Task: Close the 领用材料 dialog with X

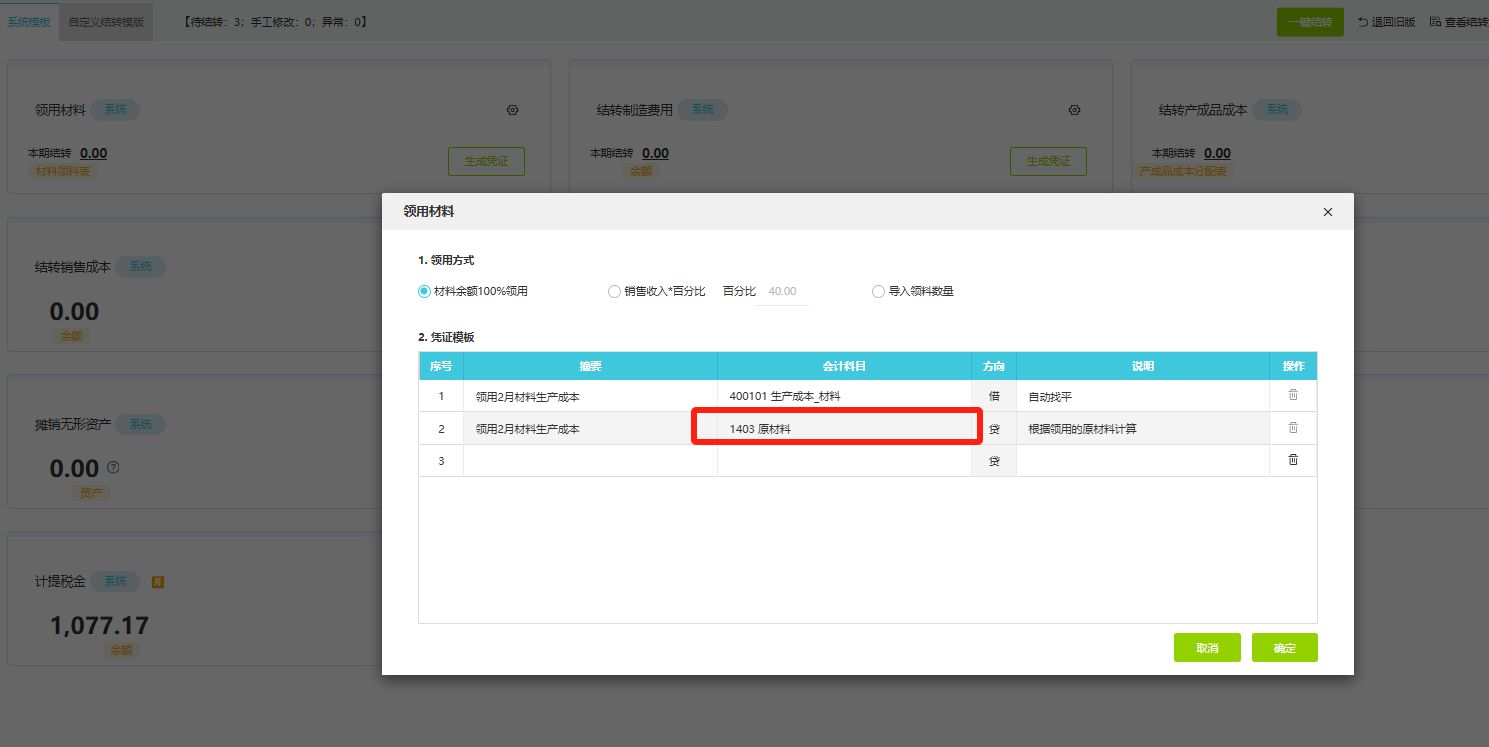Action: pos(1328,212)
